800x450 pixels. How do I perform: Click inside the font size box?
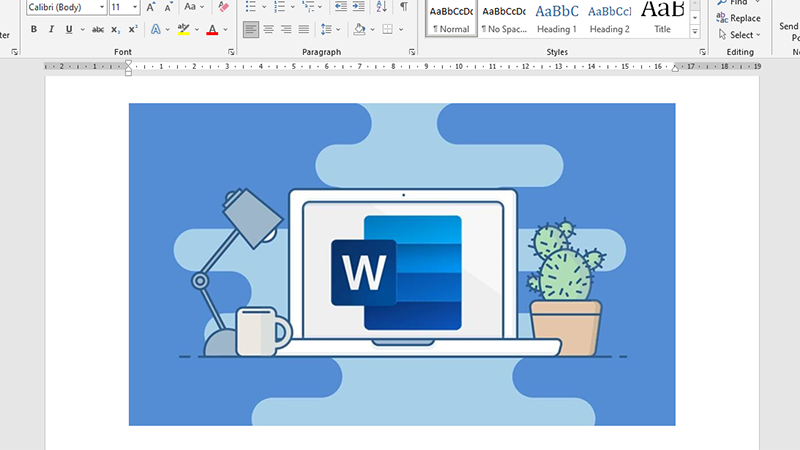(120, 7)
